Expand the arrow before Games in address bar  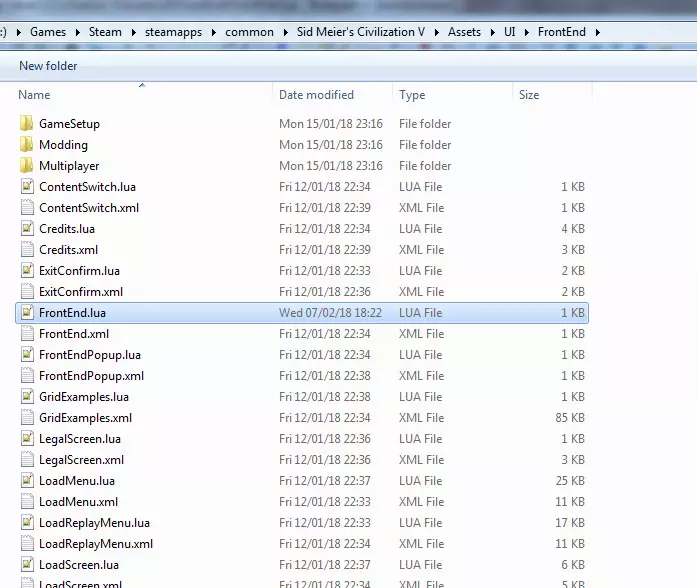pos(19,32)
